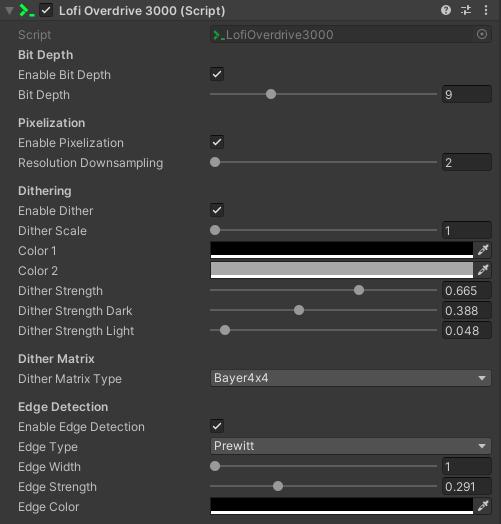501x524 pixels.
Task: Open the Edge Color black swatch
Action: point(342,506)
